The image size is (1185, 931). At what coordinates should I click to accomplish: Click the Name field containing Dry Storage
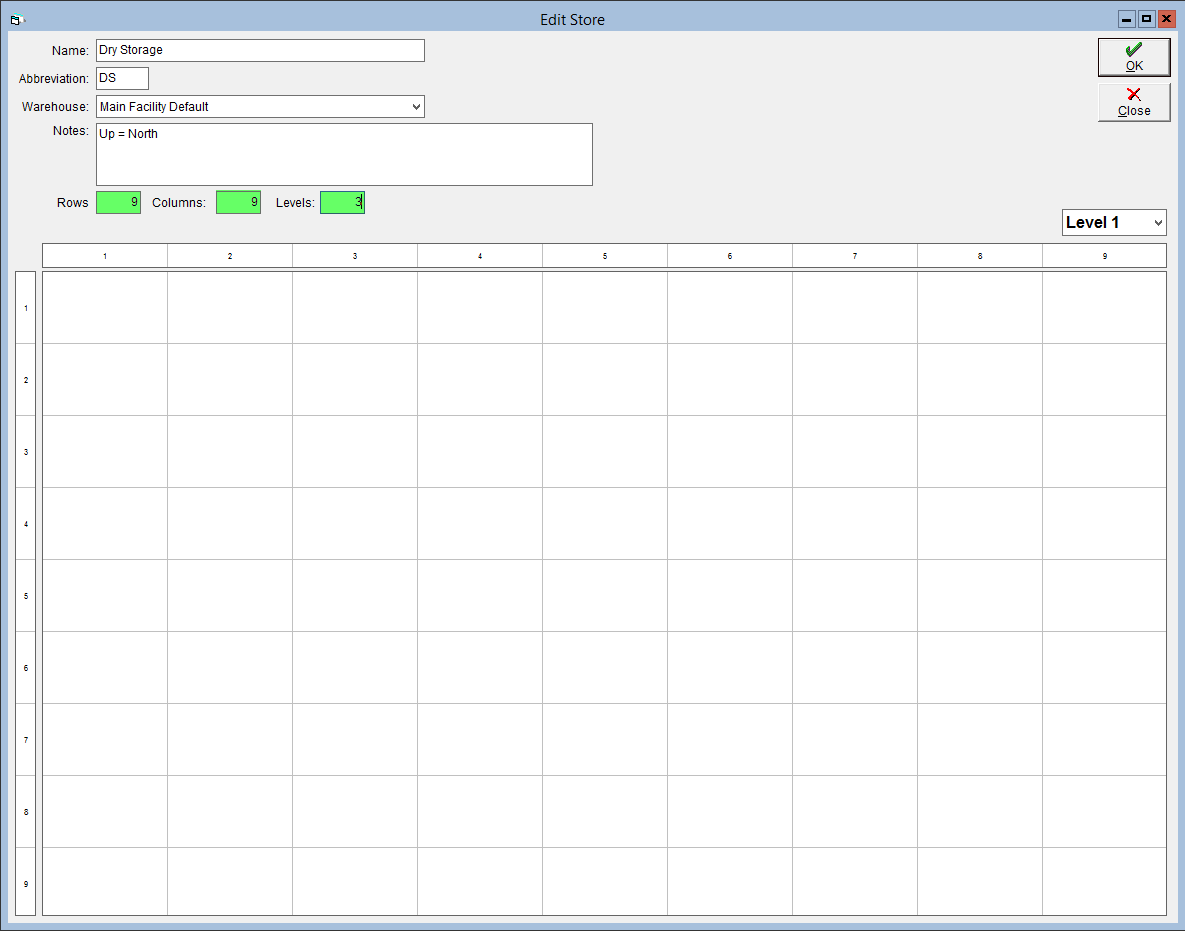click(260, 51)
